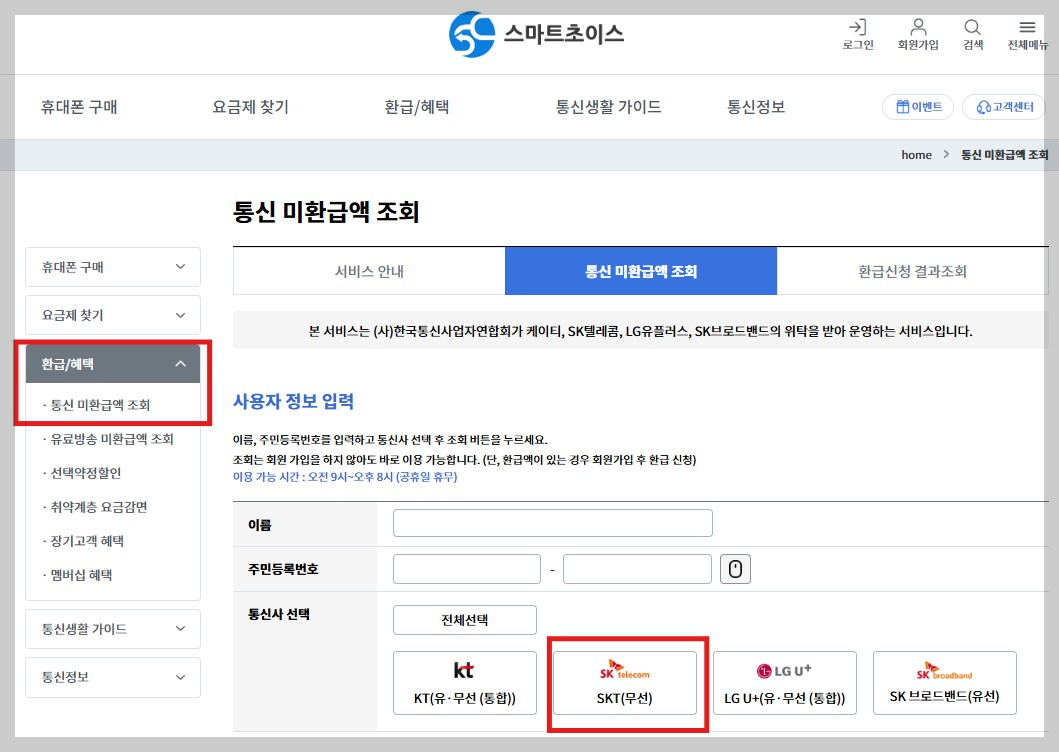
Task: Click inside the 이름 input field
Action: 552,522
